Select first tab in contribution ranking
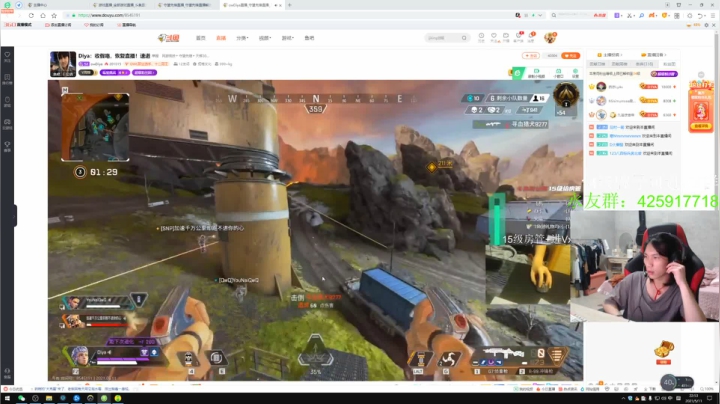Image resolution: width=720 pixels, height=404 pixels. click(x=597, y=64)
